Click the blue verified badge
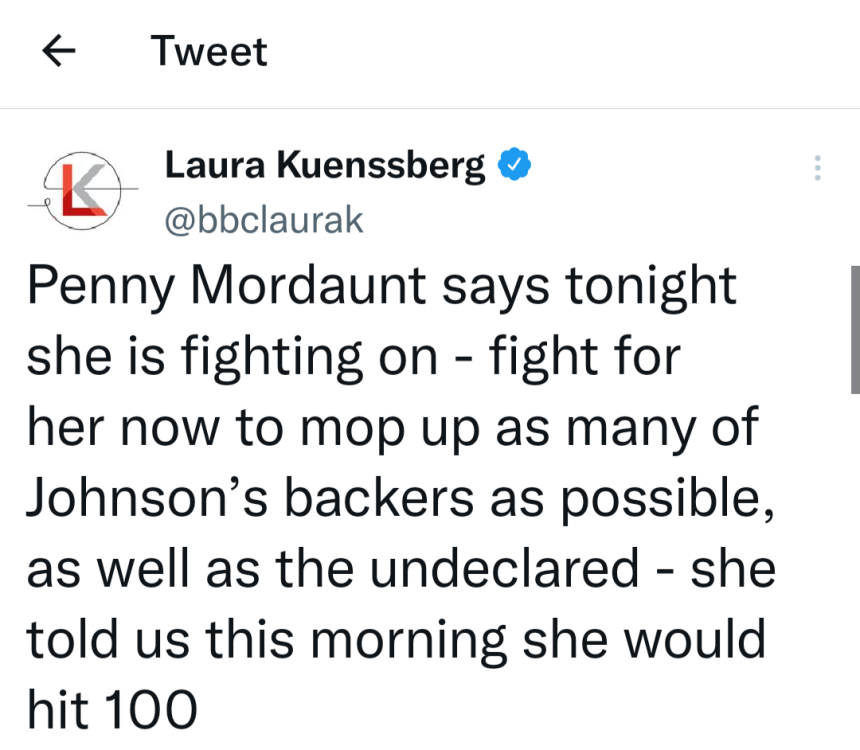The width and height of the screenshot is (860, 750). point(515,163)
